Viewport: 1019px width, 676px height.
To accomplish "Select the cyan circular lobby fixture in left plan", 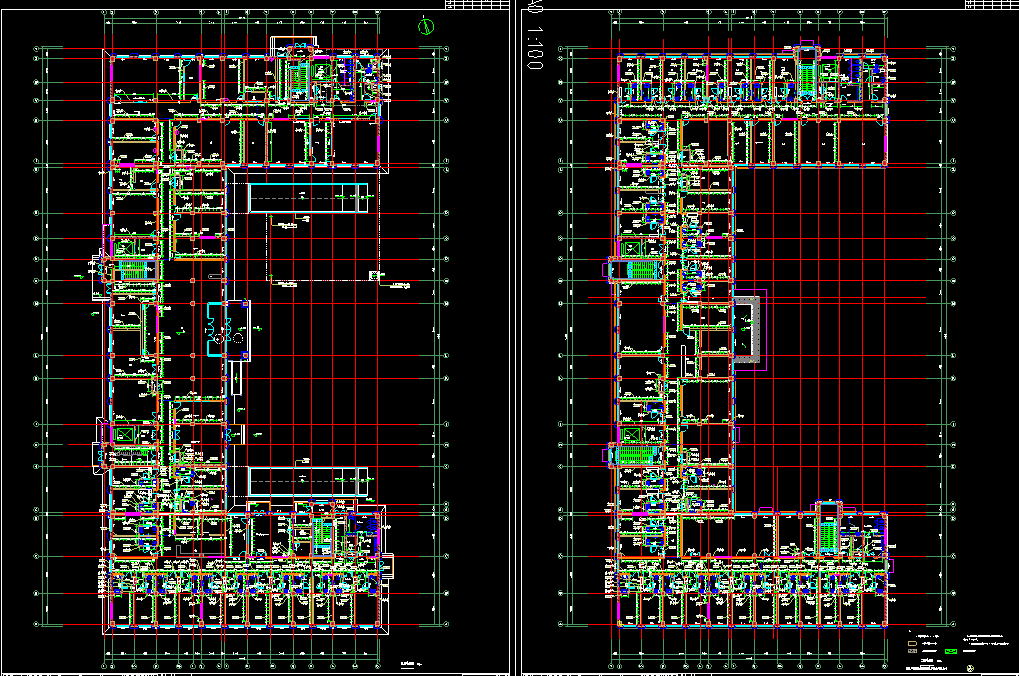I will pos(227,328).
